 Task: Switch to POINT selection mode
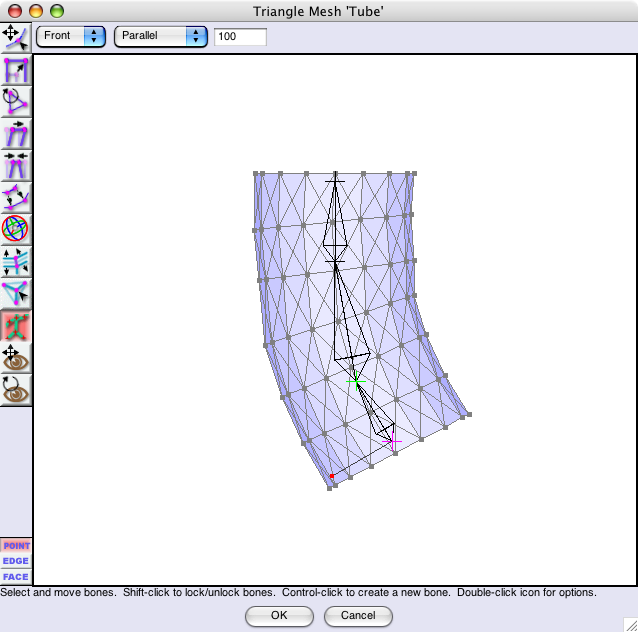[16, 546]
